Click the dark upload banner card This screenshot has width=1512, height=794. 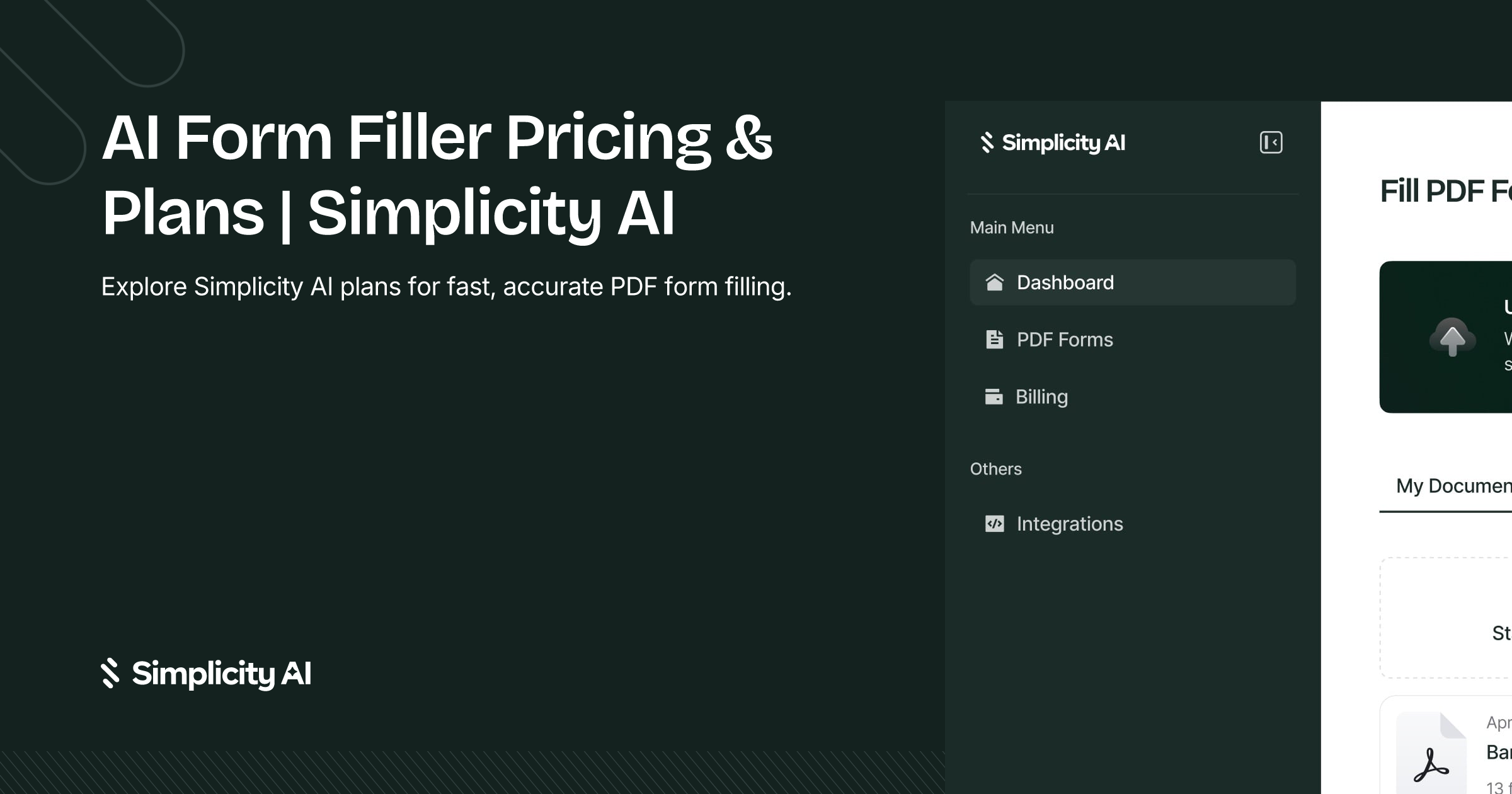[1446, 337]
